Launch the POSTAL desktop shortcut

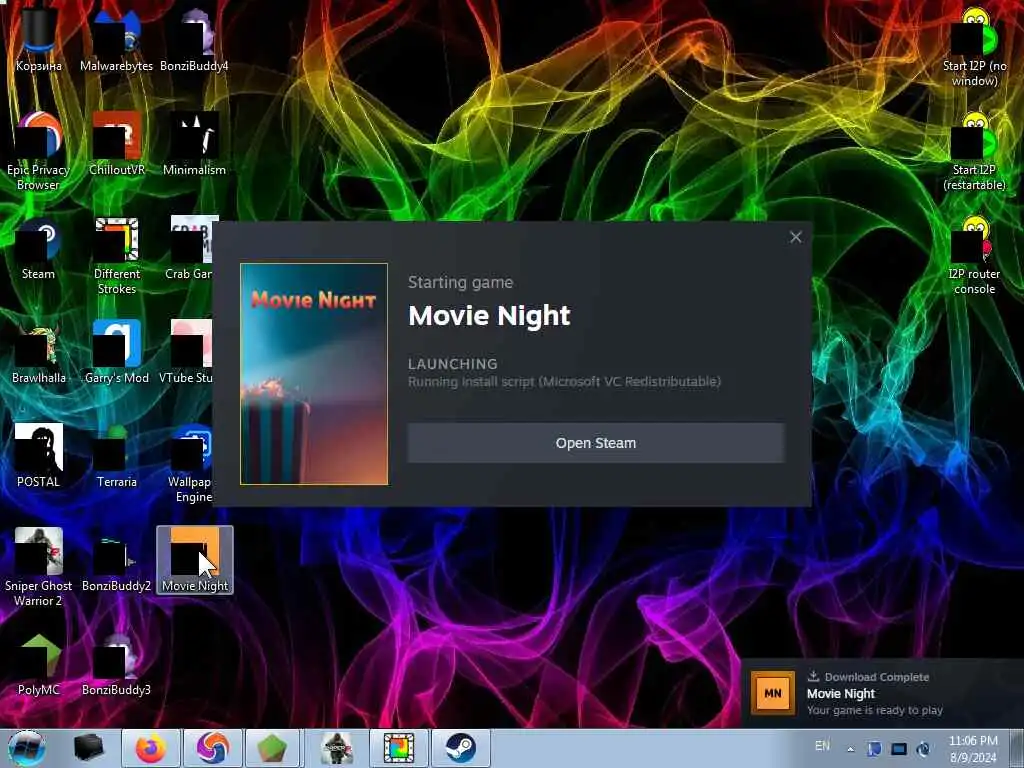[x=39, y=456]
